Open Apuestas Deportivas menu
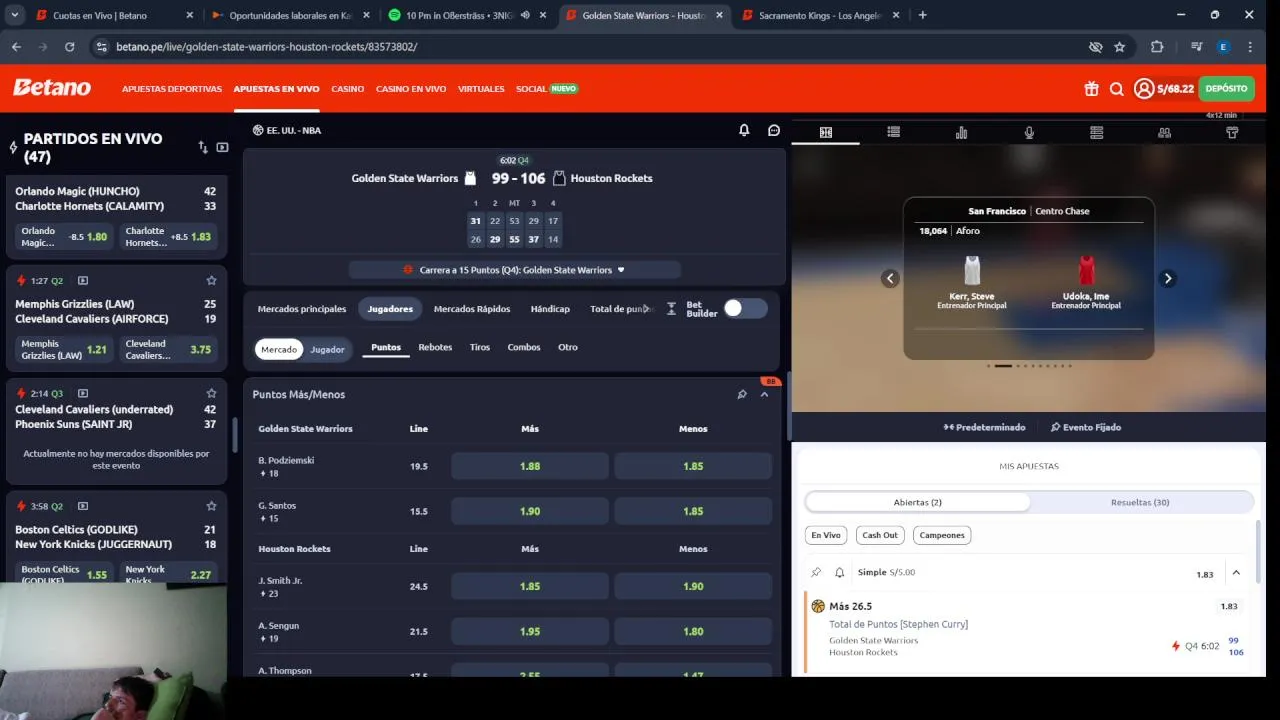1280x720 pixels. pyautogui.click(x=172, y=89)
